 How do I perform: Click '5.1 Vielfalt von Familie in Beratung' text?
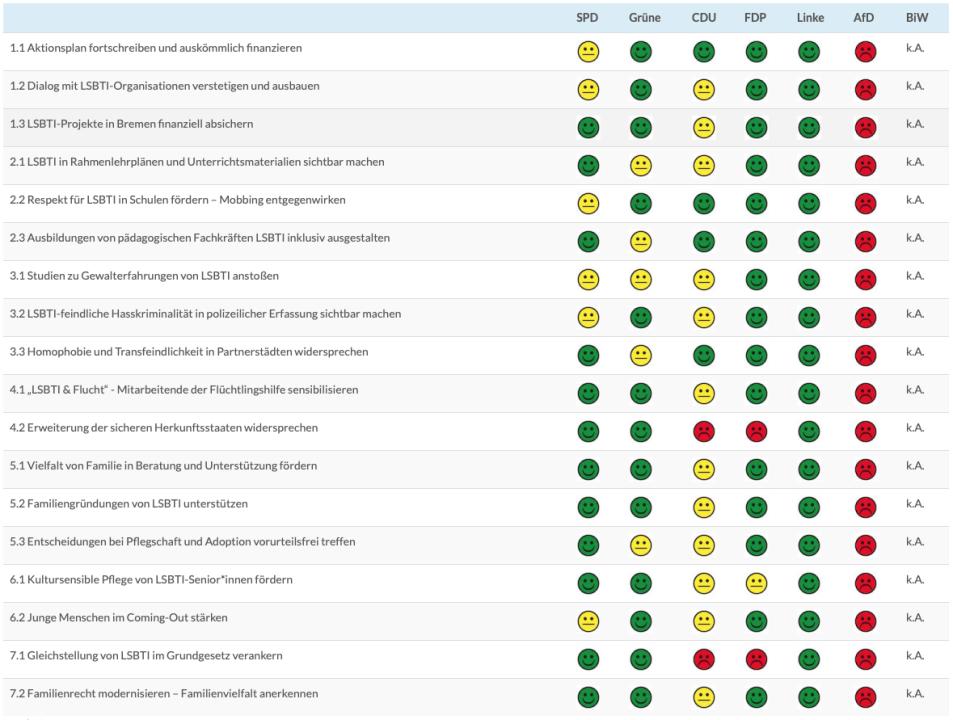click(x=163, y=466)
